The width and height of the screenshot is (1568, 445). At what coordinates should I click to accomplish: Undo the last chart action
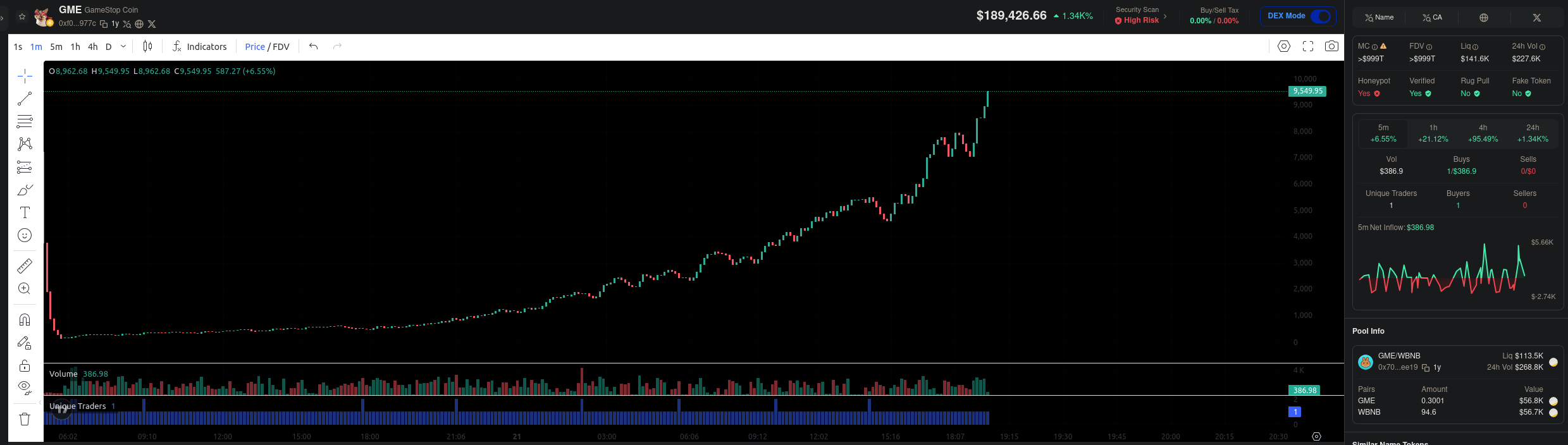tap(314, 46)
